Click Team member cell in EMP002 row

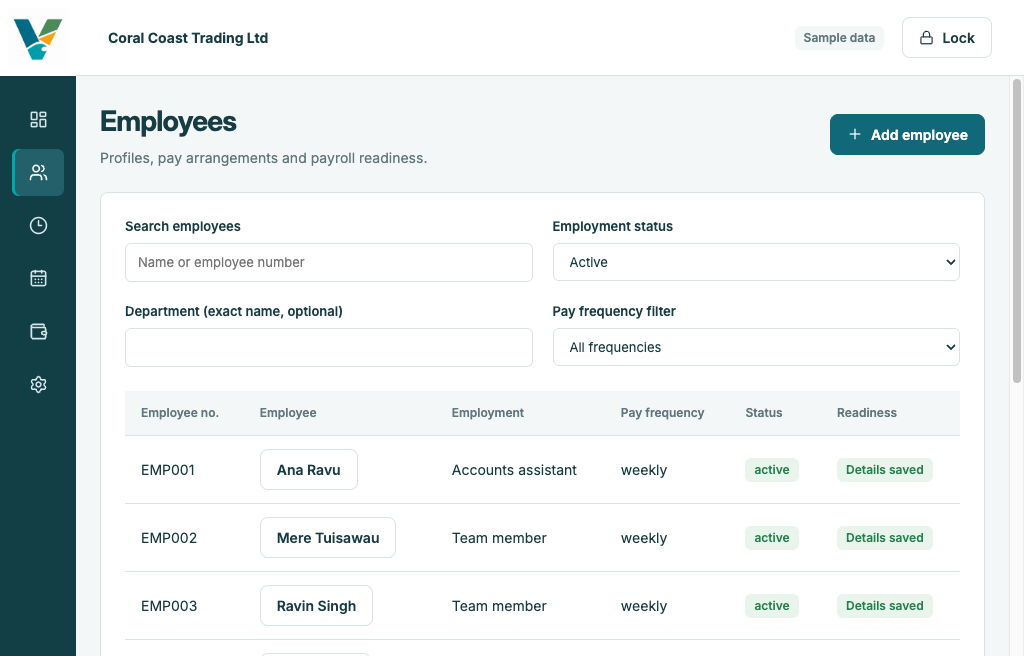pyautogui.click(x=499, y=538)
